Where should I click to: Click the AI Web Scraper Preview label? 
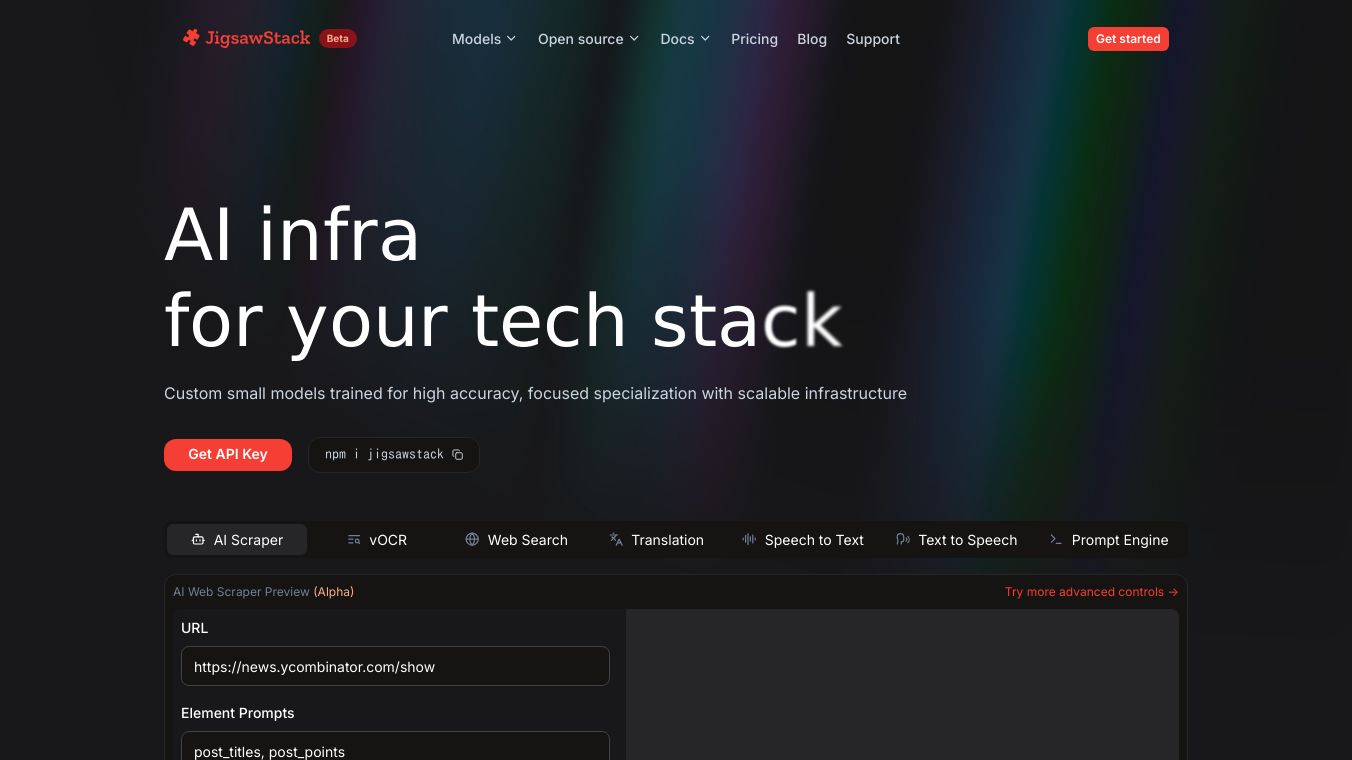(x=241, y=592)
